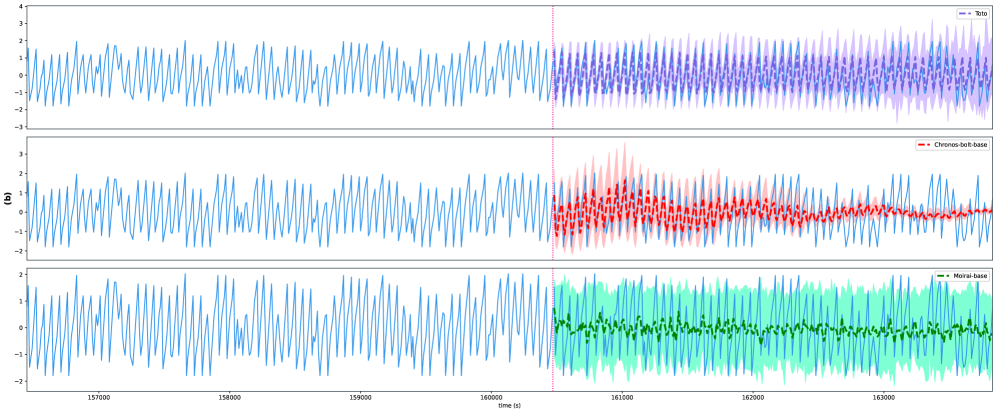The image size is (997, 413).
Task: Click the "time (s)" axis title
Action: tap(509, 405)
